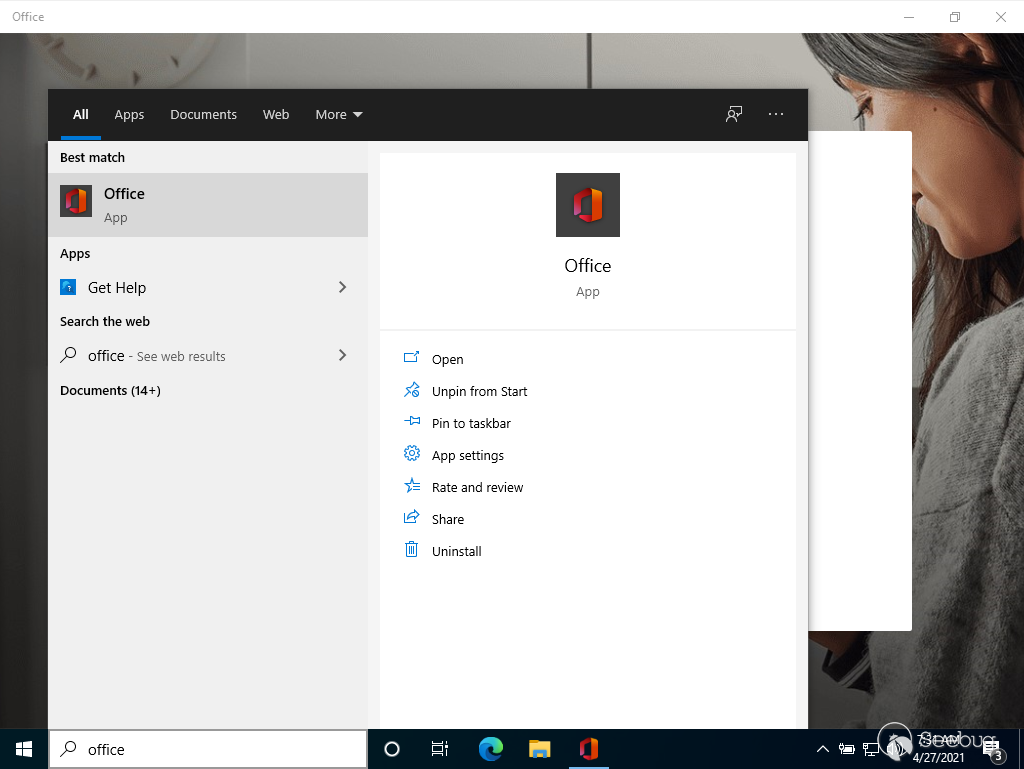Select the Web search tab
Screen dimensions: 1024x769
coord(276,115)
